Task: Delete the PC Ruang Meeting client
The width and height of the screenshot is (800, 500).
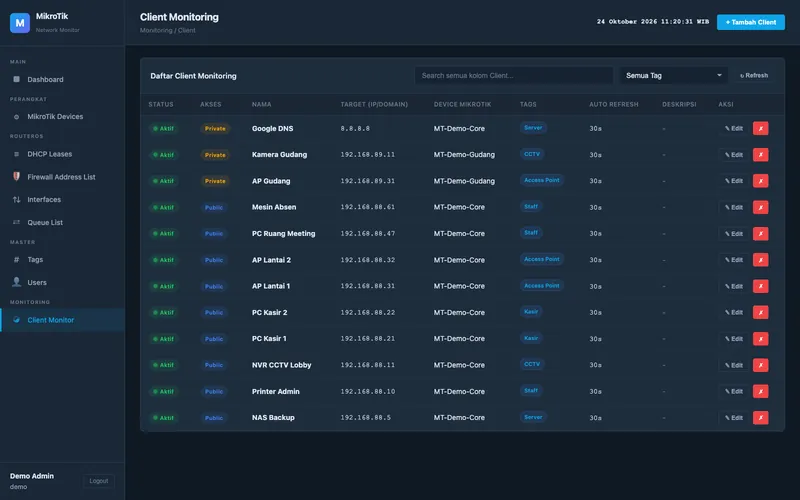Action: click(760, 234)
